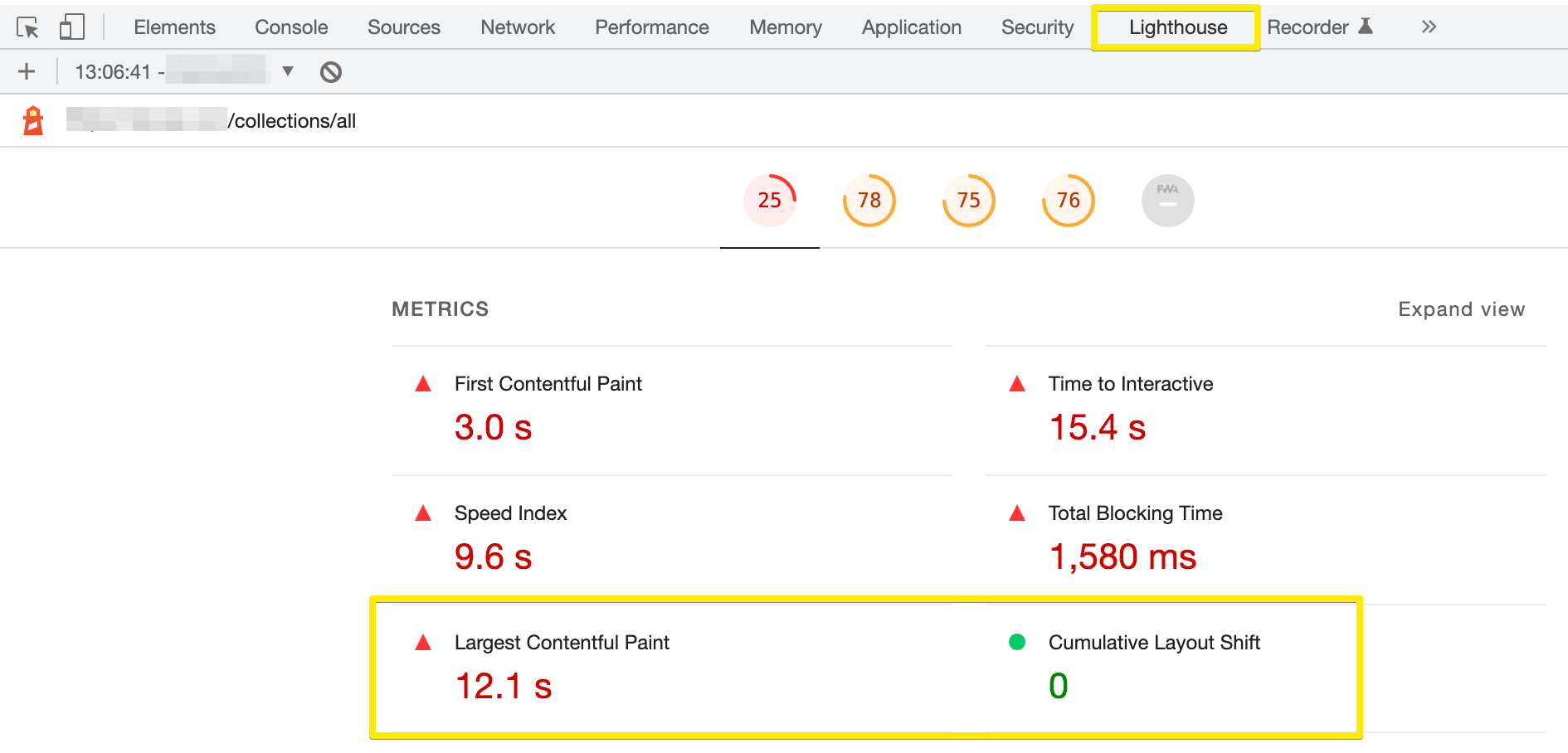The width and height of the screenshot is (1568, 753).
Task: Click the score gauge ring showing 76
Action: [x=1068, y=200]
